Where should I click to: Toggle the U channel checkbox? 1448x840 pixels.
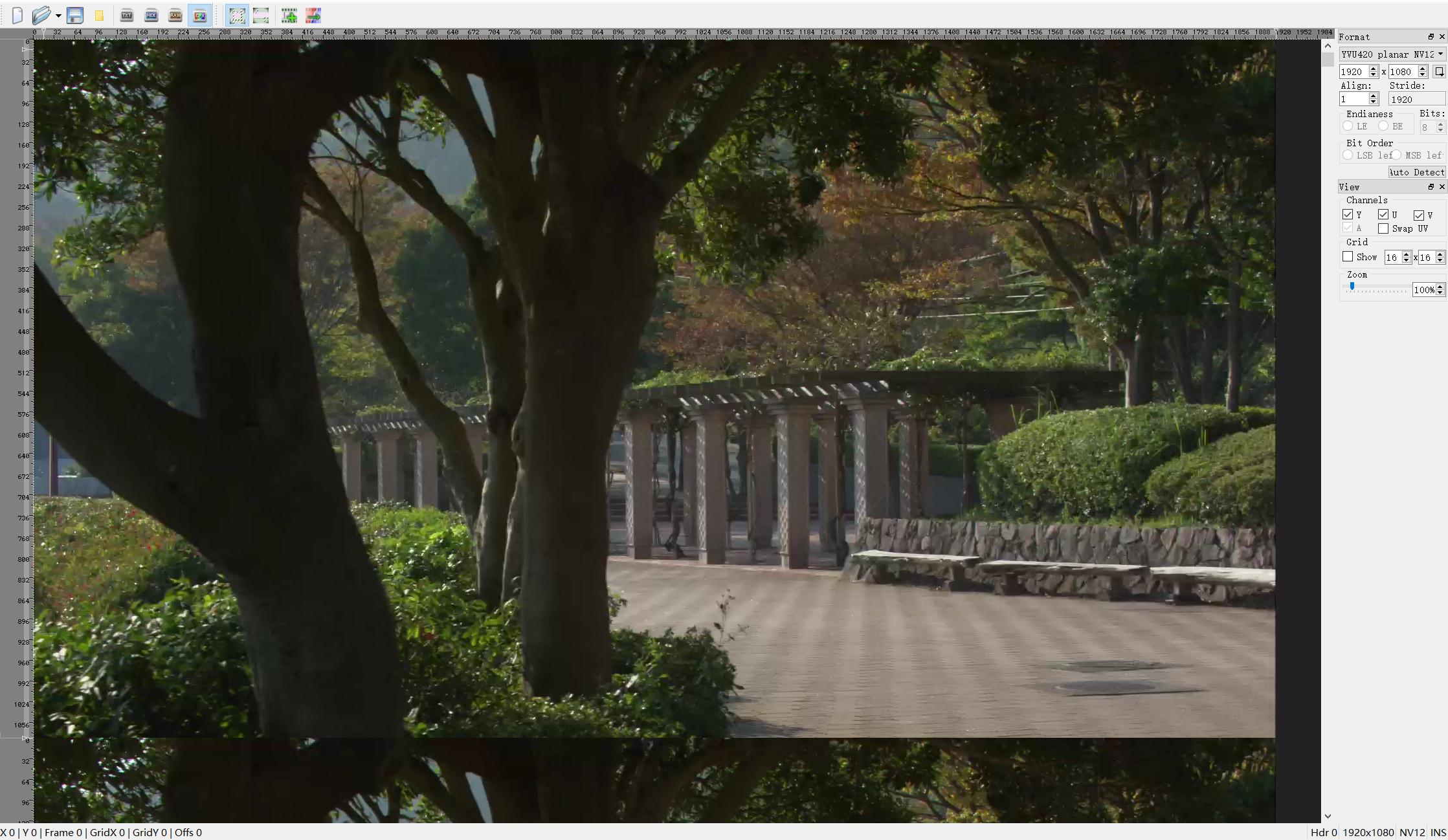[1383, 215]
